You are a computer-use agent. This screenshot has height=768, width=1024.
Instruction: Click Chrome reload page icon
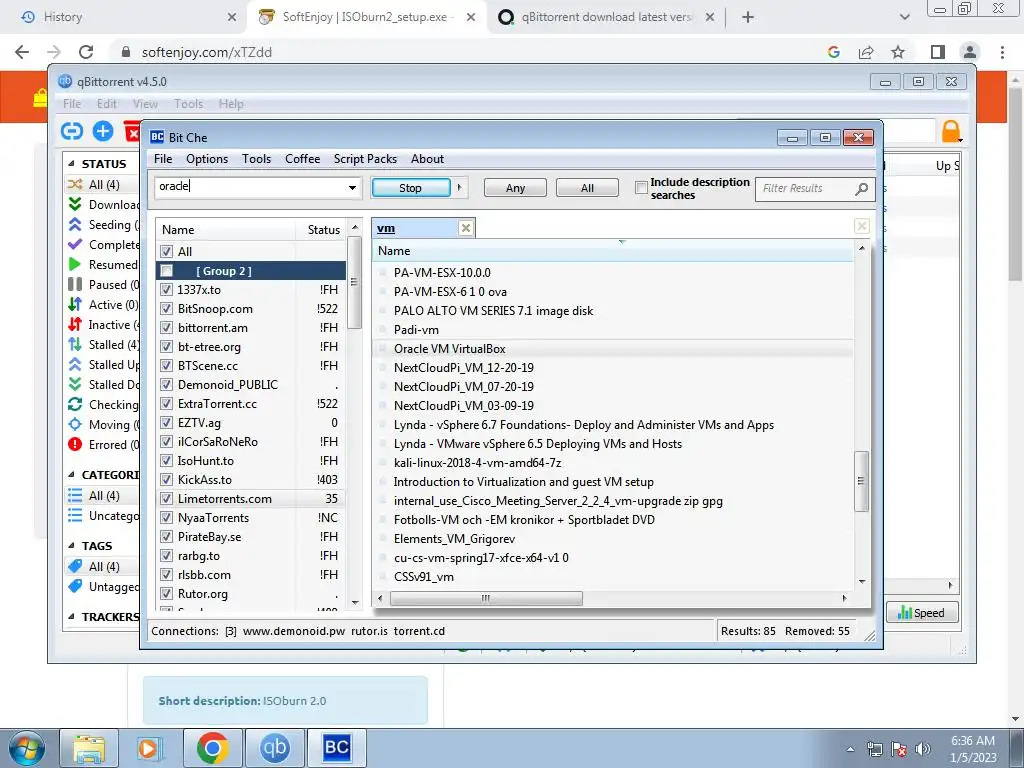click(86, 52)
